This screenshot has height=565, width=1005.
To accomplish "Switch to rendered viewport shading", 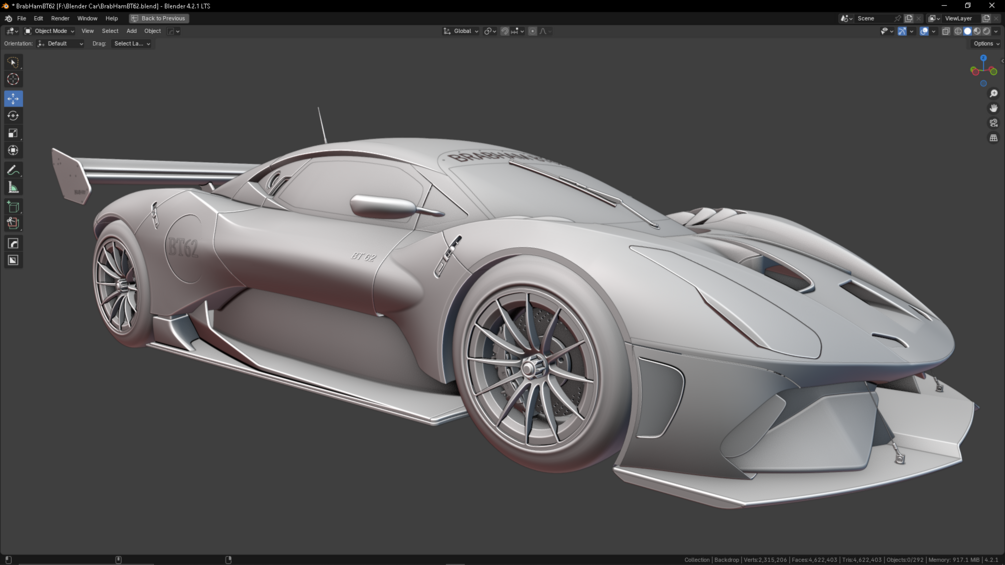I will click(x=986, y=31).
